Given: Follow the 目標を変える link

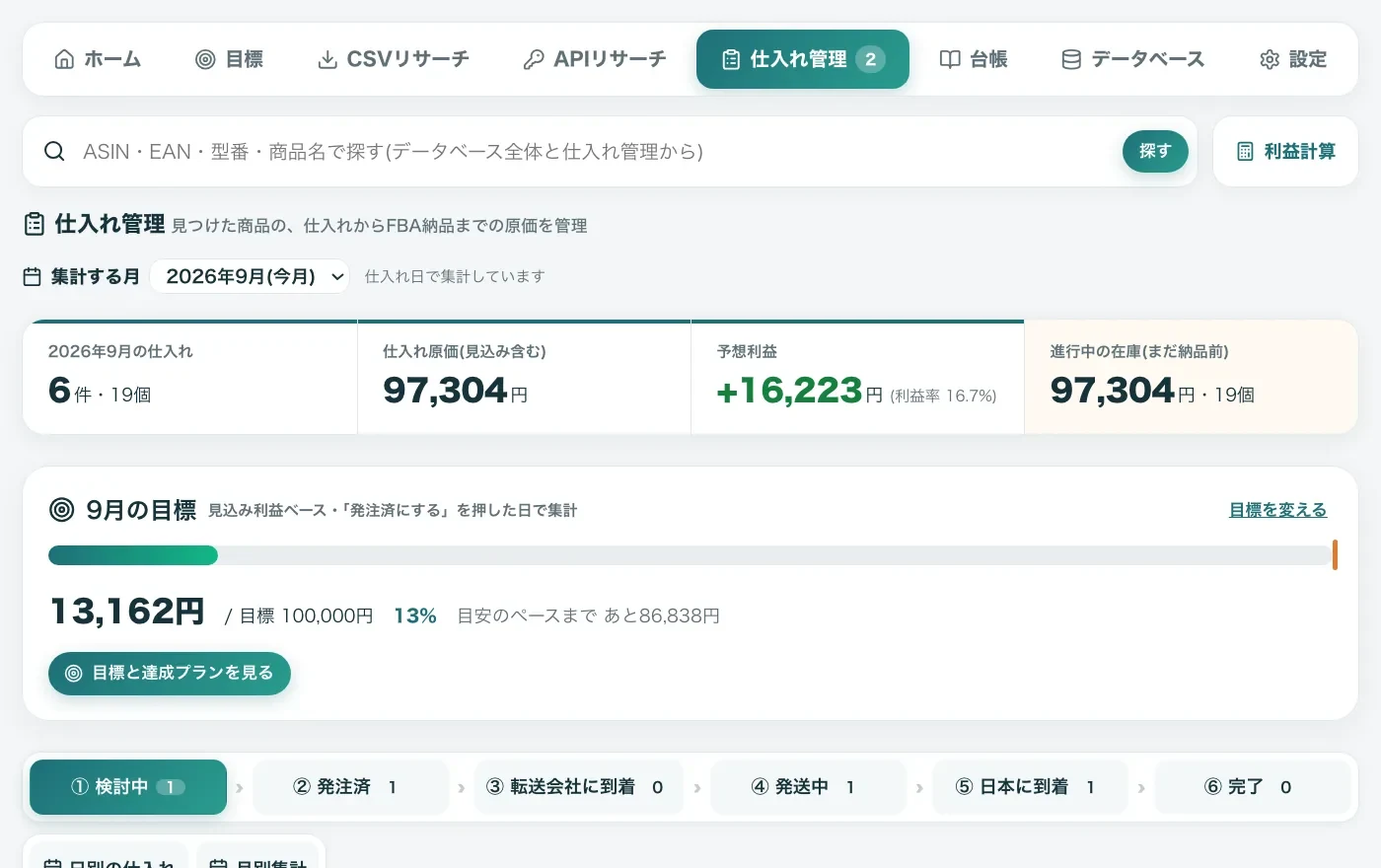Looking at the screenshot, I should coord(1277,510).
